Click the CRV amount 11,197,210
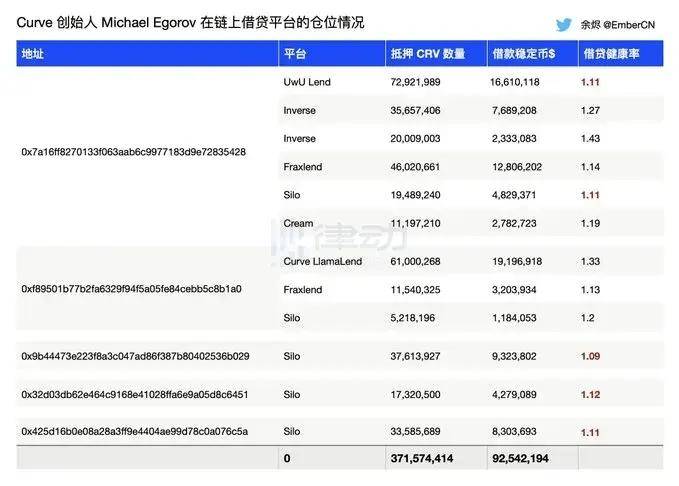Screen dimensions: 679x486 (x=415, y=224)
